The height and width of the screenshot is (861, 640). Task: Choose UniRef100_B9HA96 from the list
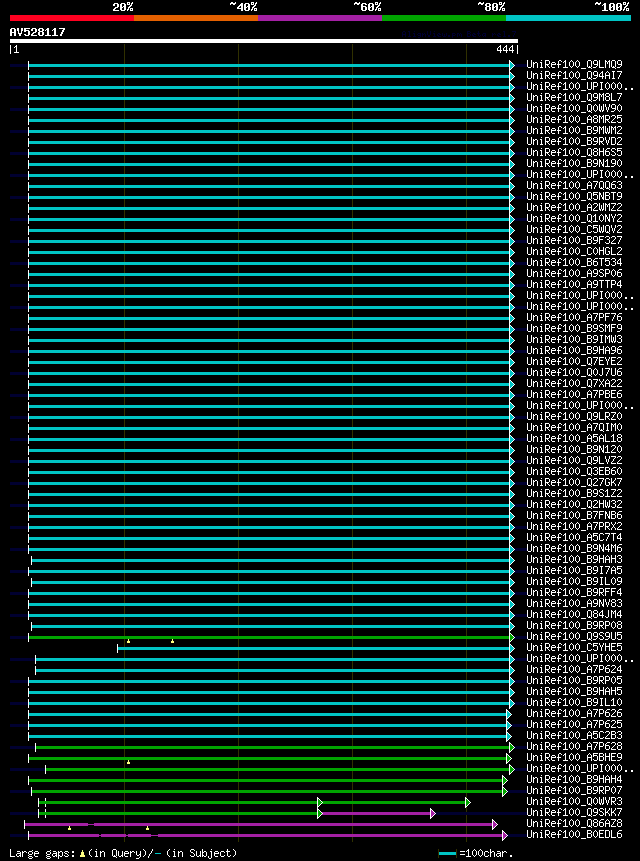[x=574, y=350]
